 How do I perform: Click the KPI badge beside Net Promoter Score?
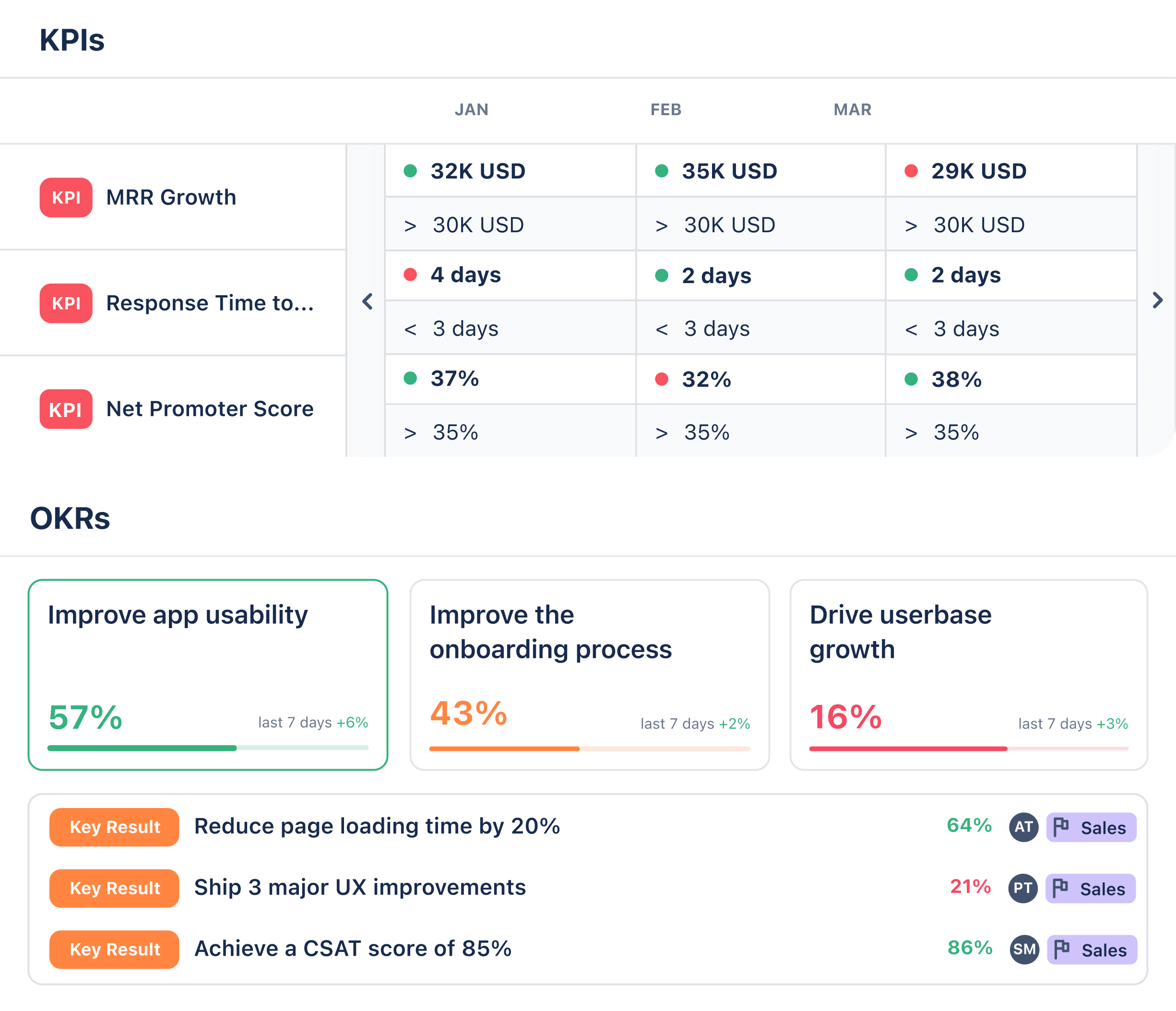(x=66, y=409)
